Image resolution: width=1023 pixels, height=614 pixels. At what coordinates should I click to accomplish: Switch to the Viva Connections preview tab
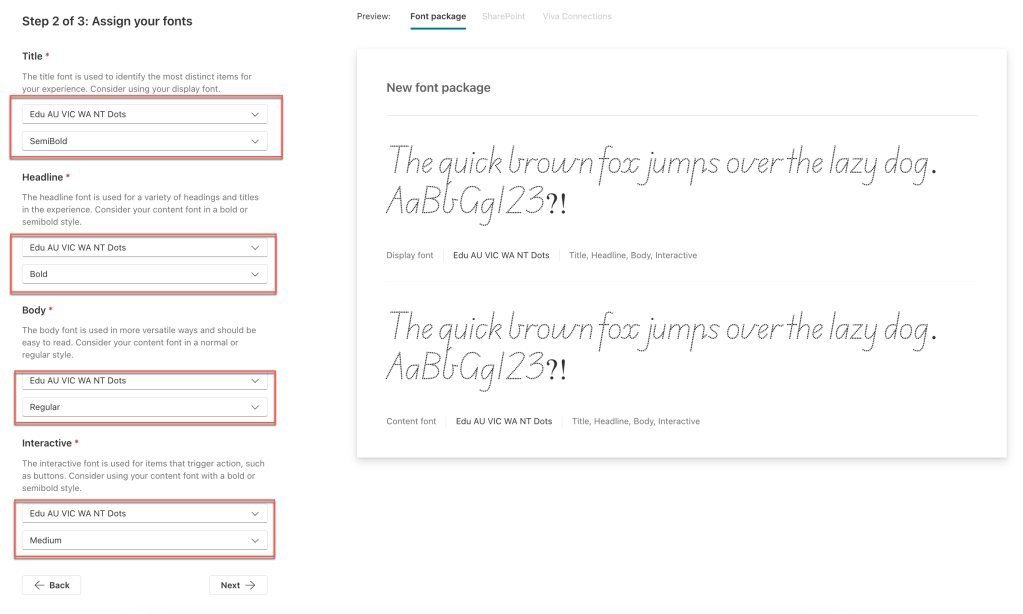(x=577, y=17)
